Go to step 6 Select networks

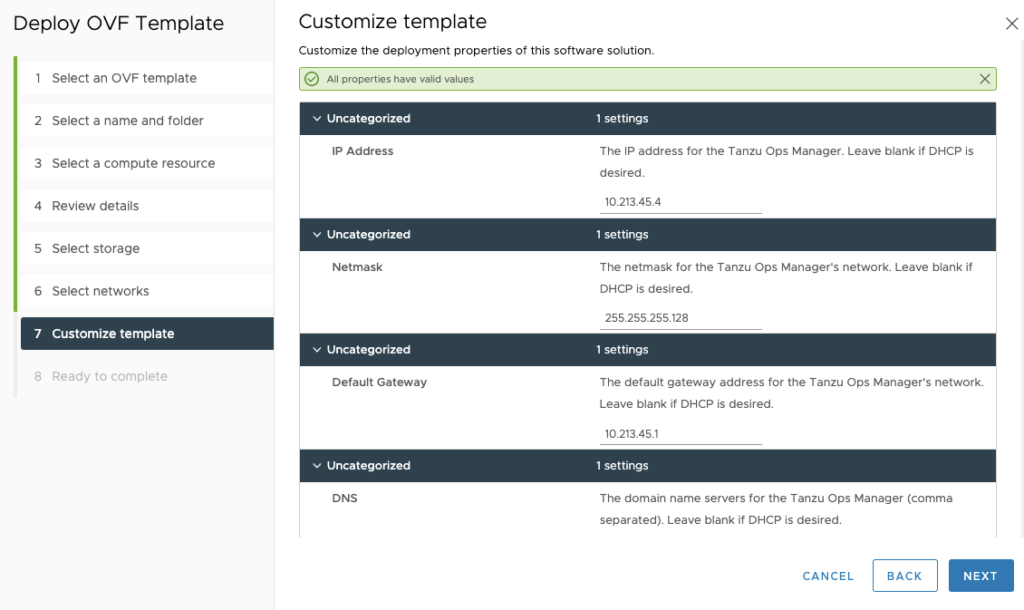click(x=147, y=291)
